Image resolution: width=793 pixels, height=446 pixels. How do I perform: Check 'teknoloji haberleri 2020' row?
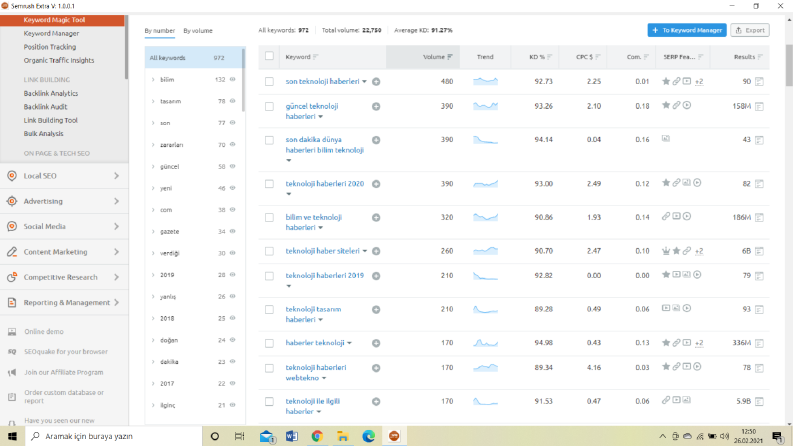[x=269, y=184]
